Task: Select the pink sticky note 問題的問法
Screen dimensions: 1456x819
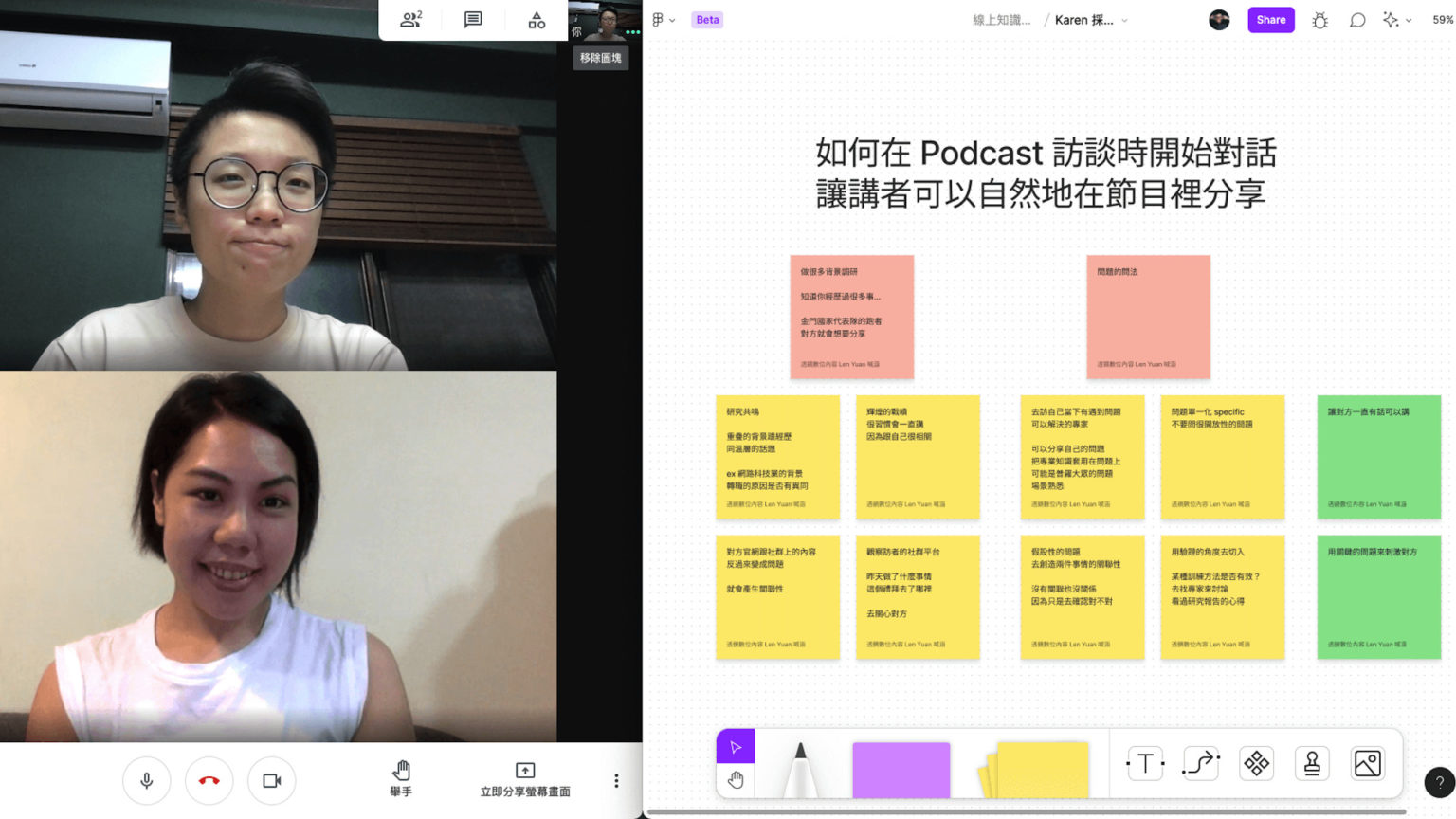Action: [1148, 317]
